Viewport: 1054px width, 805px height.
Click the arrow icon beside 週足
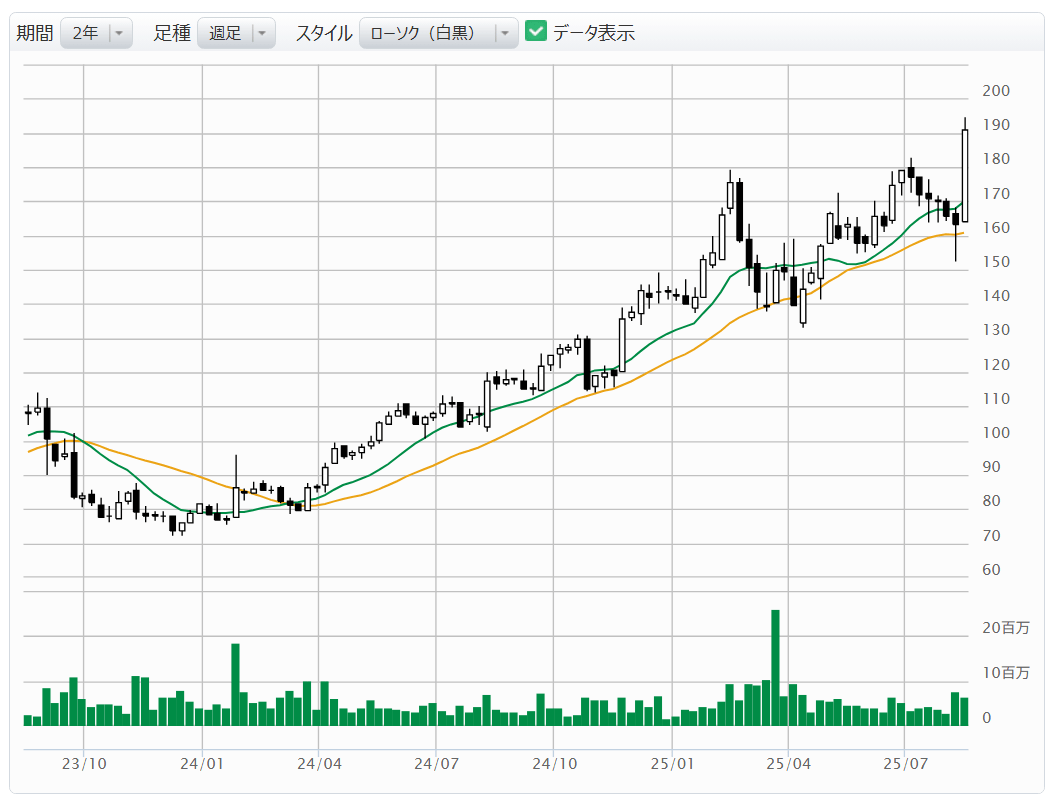pyautogui.click(x=262, y=33)
